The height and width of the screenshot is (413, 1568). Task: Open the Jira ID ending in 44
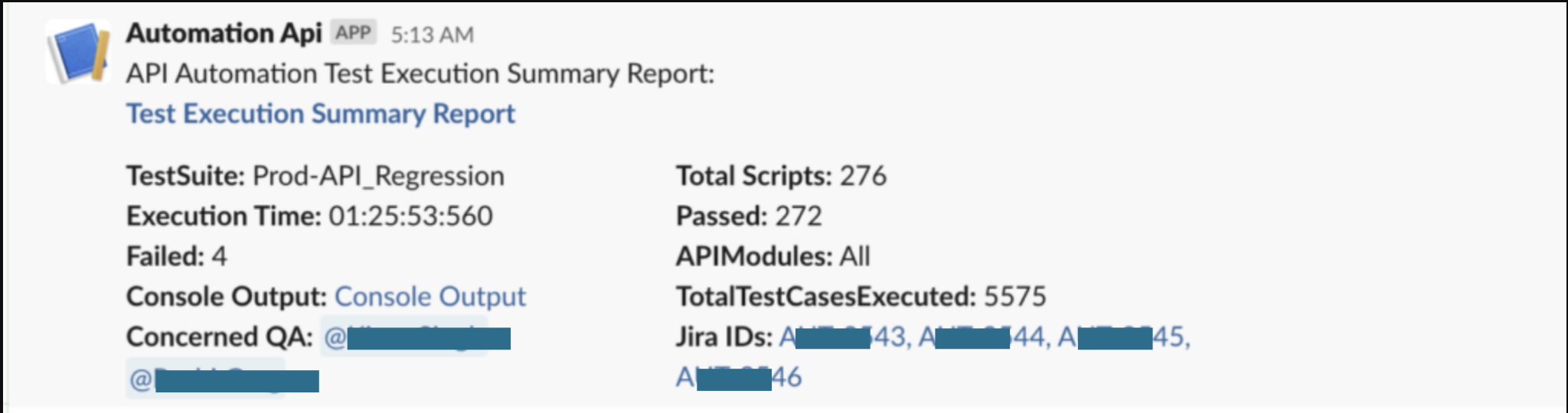tap(983, 337)
